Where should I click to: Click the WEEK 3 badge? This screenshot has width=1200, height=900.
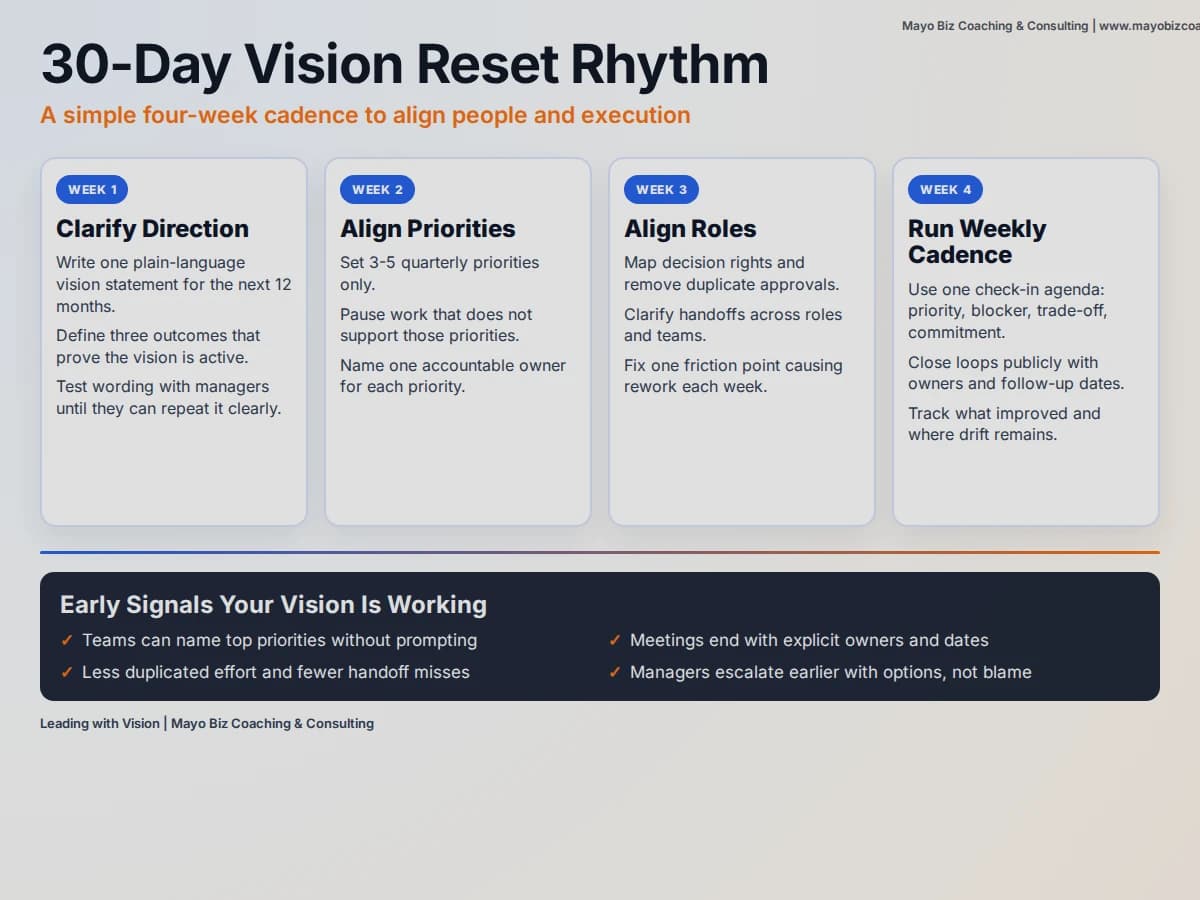661,189
